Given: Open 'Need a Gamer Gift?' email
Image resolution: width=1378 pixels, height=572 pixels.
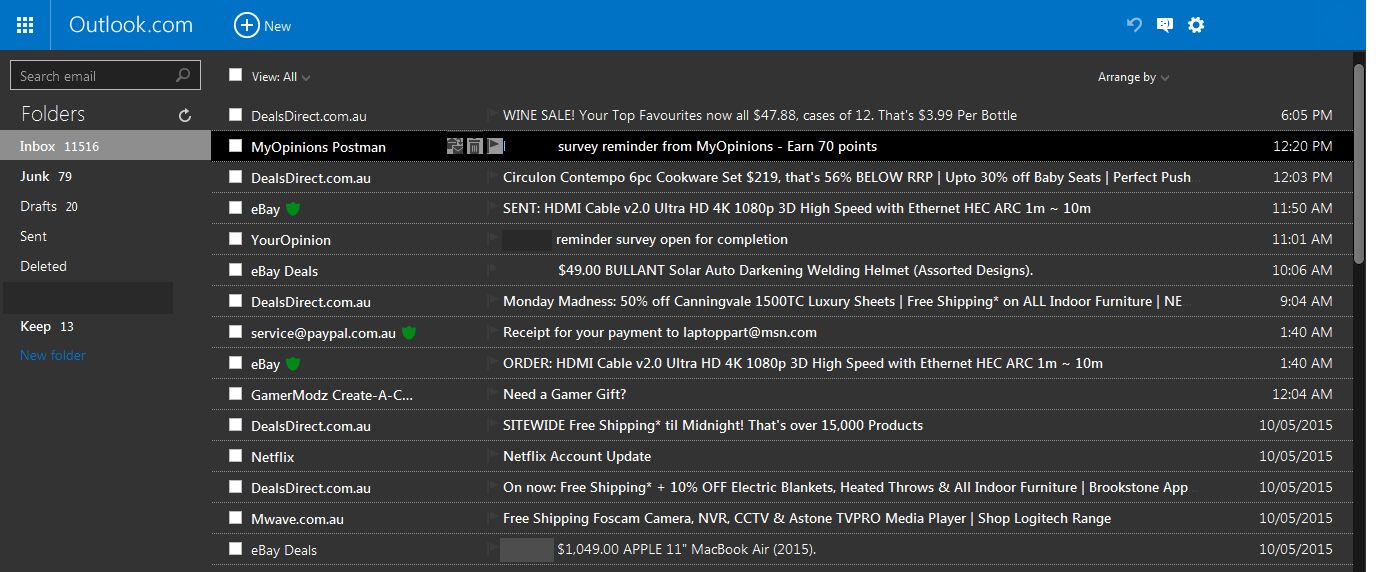Looking at the screenshot, I should click(565, 394).
